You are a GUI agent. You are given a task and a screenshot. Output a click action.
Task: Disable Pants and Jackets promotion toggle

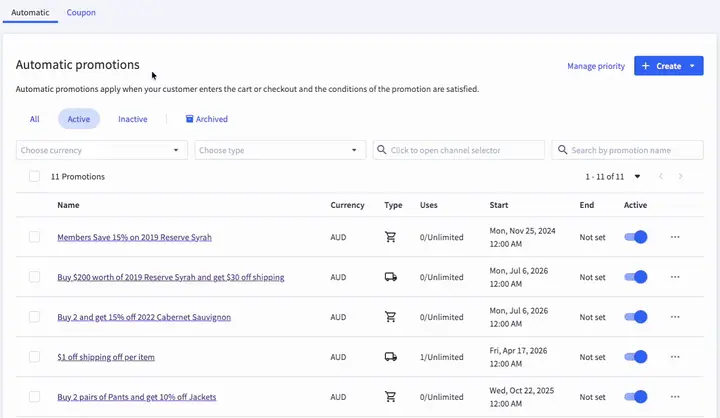pos(636,397)
